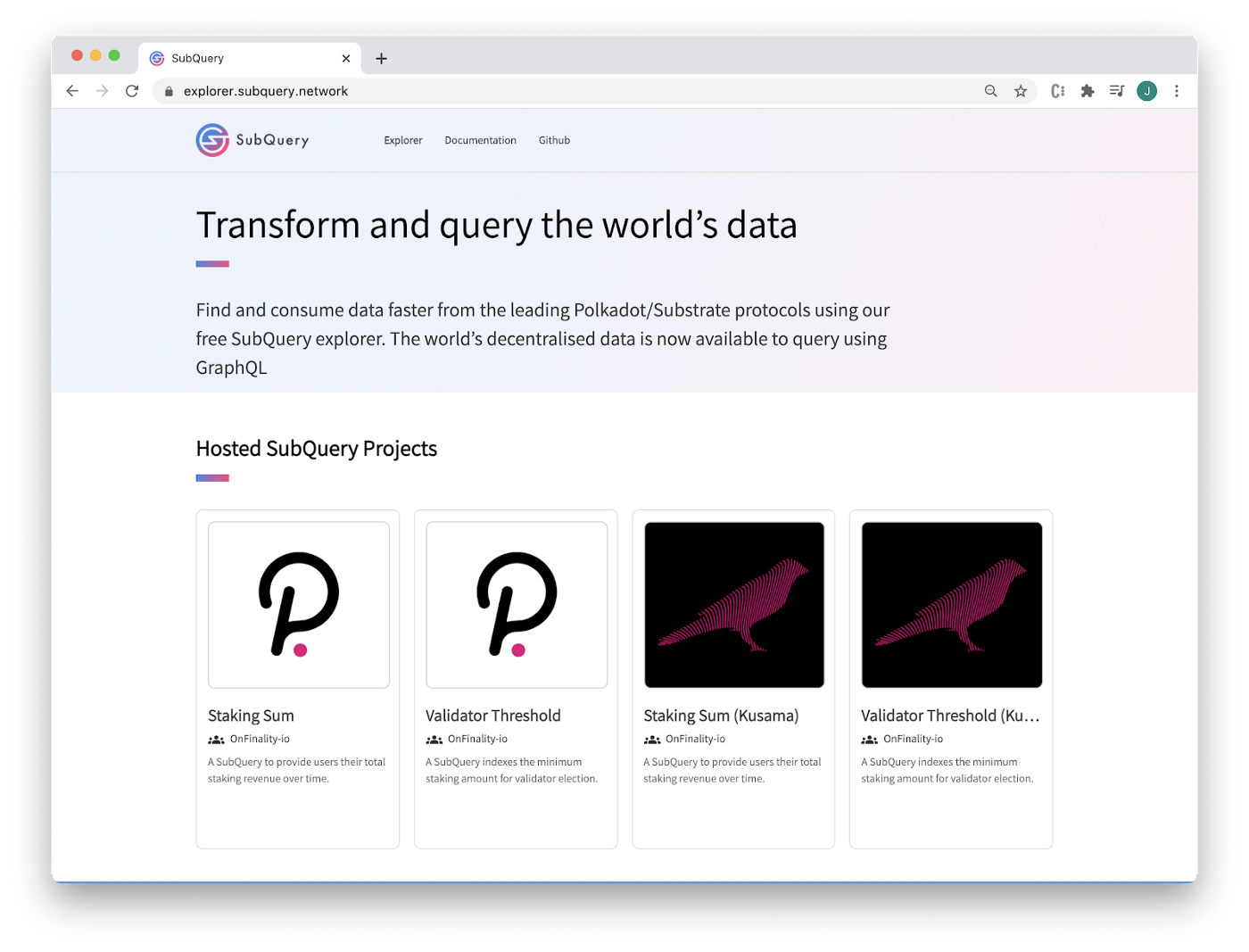Image resolution: width=1249 pixels, height=952 pixels.
Task: Open the Staking Sum (Kusama) bird thumbnail
Action: (734, 605)
